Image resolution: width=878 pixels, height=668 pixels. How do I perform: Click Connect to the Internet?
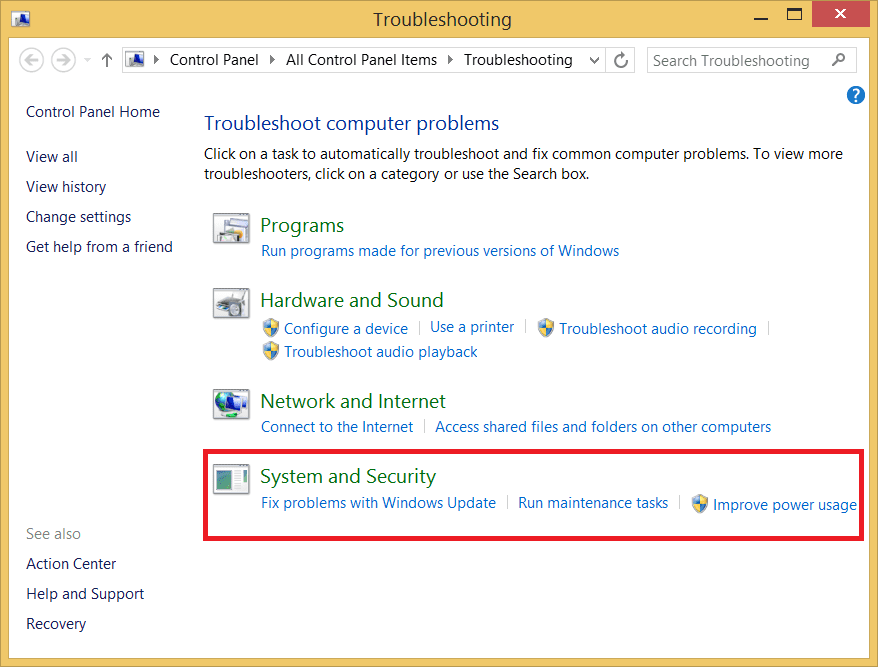pos(337,427)
